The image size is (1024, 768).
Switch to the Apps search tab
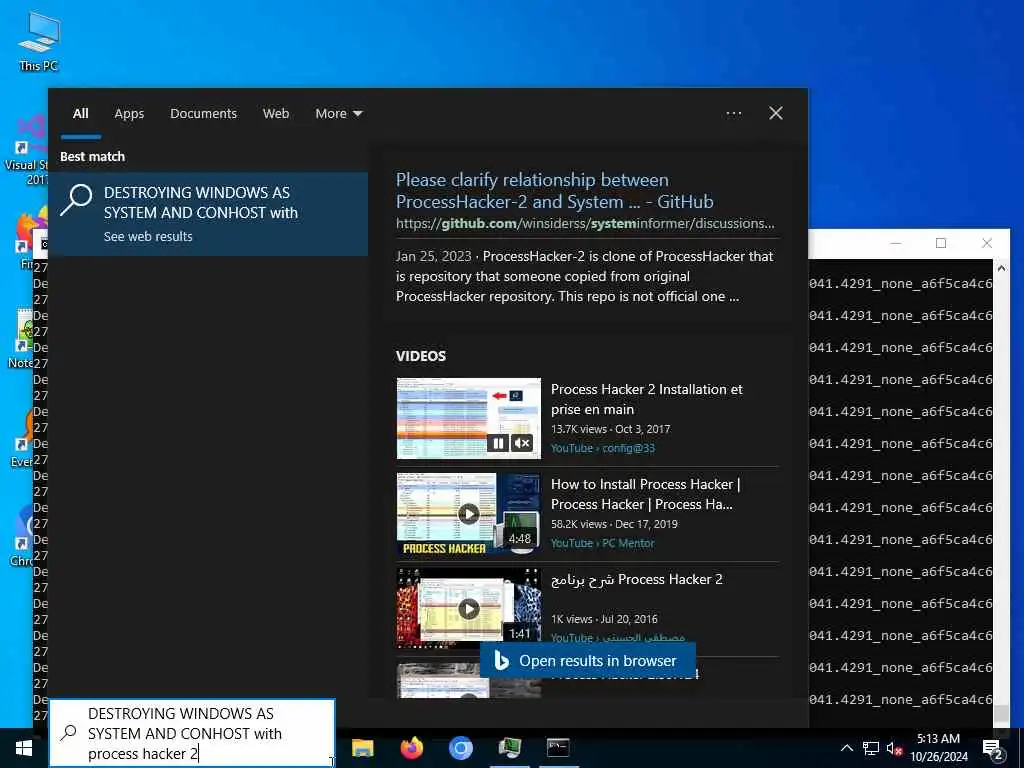coord(129,114)
